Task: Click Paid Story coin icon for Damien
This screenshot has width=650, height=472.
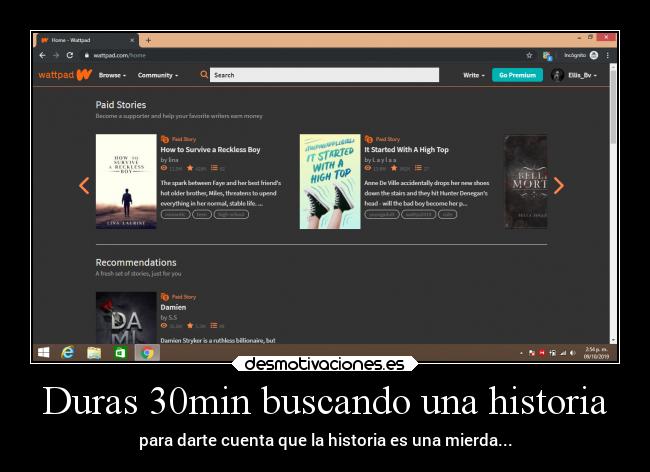Action: pyautogui.click(x=165, y=297)
